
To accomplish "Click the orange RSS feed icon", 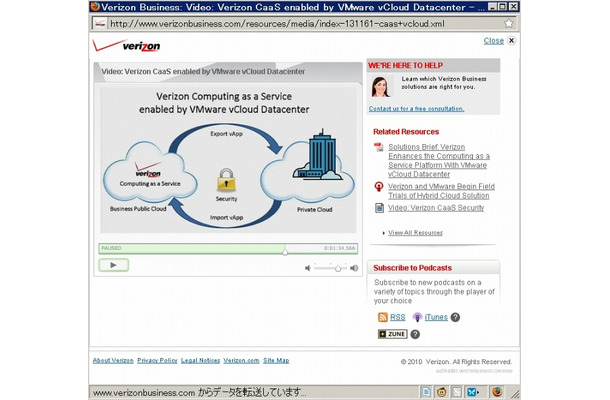I will click(383, 317).
